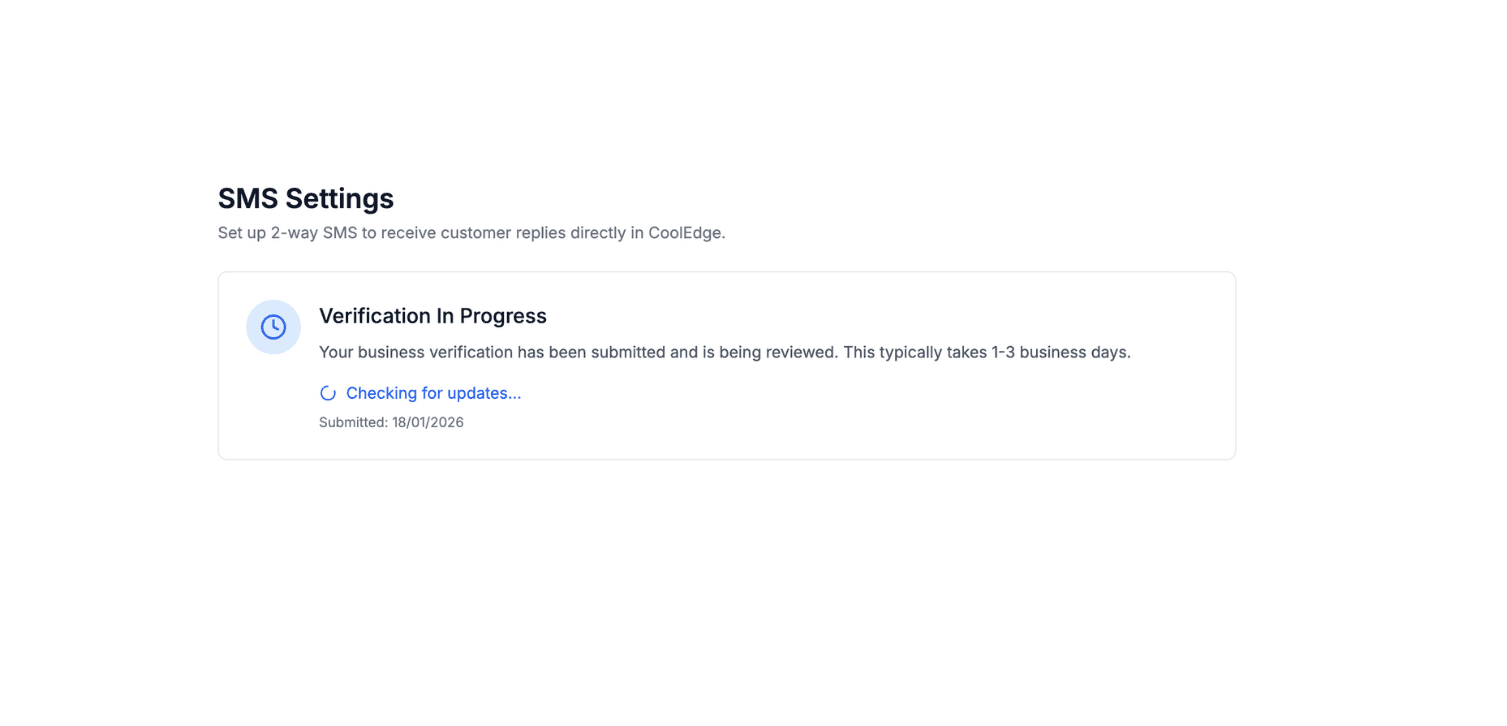Click the SMS Settings page heading

306,198
